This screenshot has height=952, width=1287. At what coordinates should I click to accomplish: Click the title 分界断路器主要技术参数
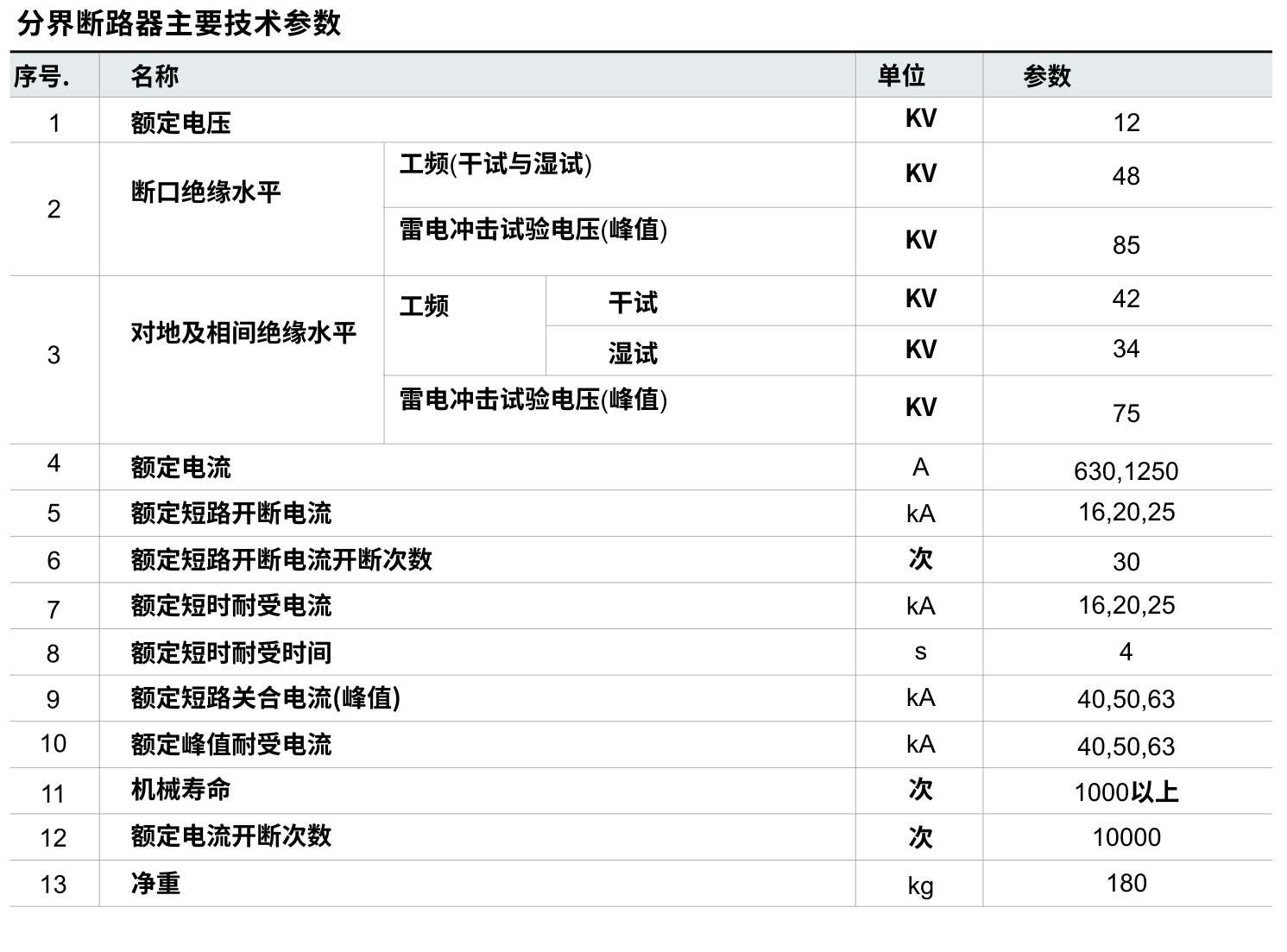click(x=180, y=23)
